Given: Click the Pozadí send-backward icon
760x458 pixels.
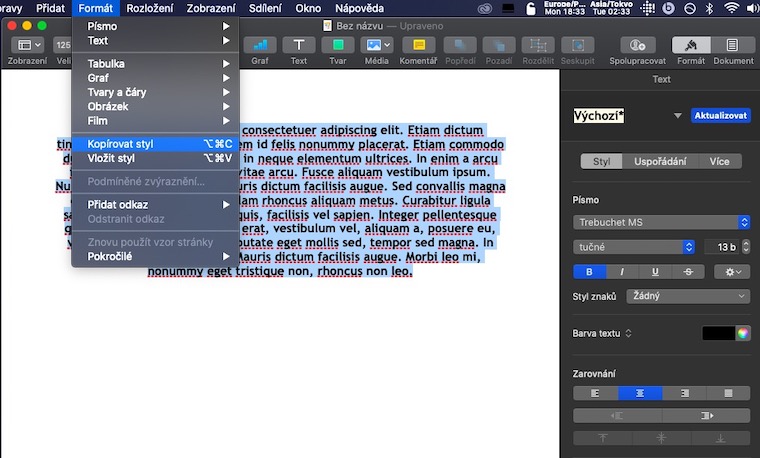Looking at the screenshot, I should click(x=499, y=45).
